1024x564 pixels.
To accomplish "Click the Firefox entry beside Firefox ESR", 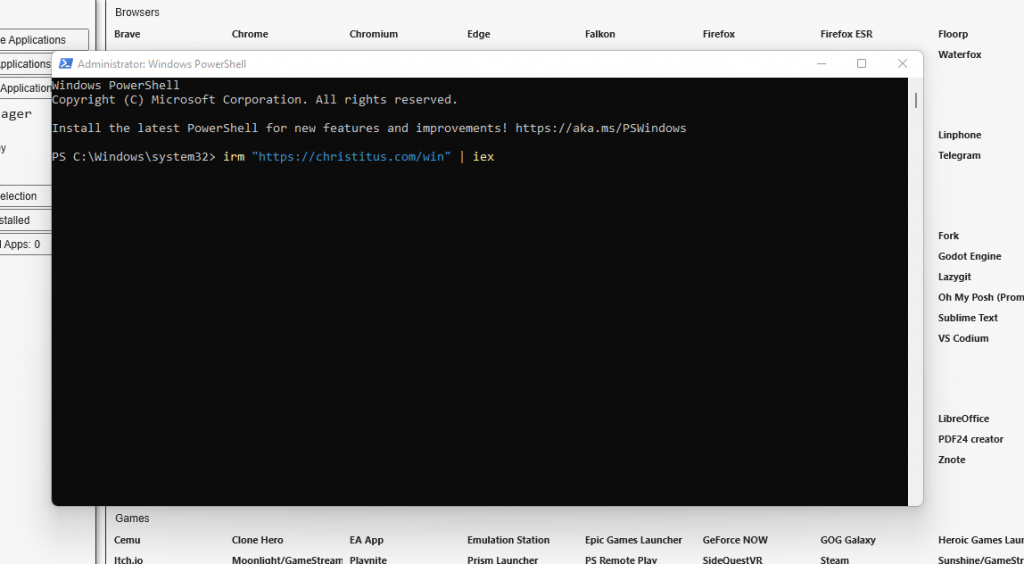I will (719, 34).
